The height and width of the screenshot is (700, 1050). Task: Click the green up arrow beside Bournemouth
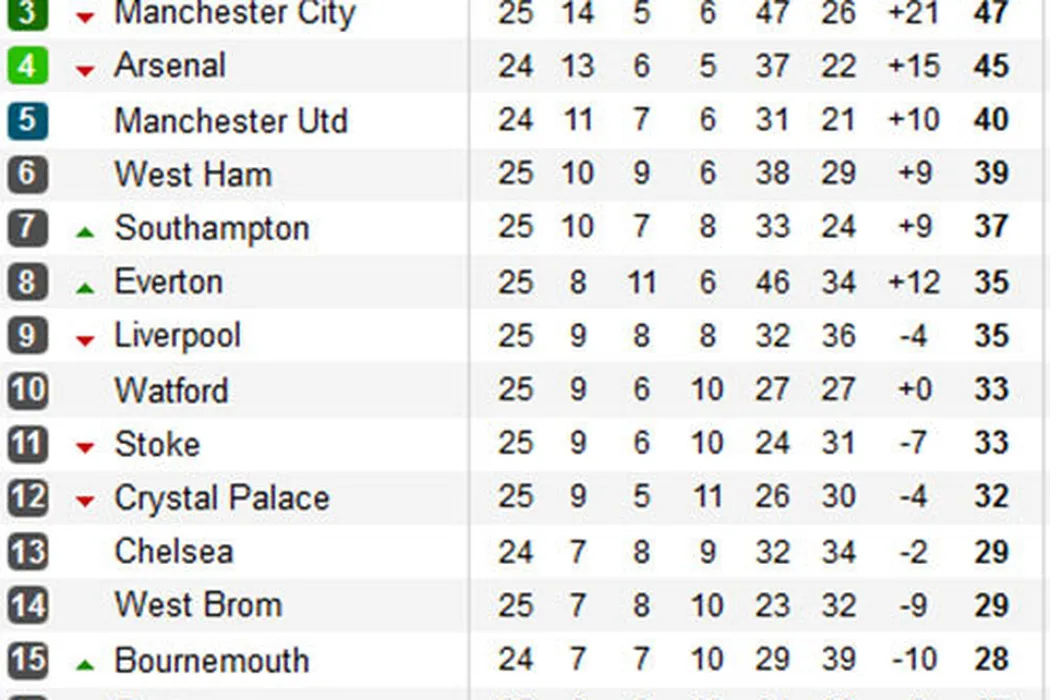click(86, 664)
